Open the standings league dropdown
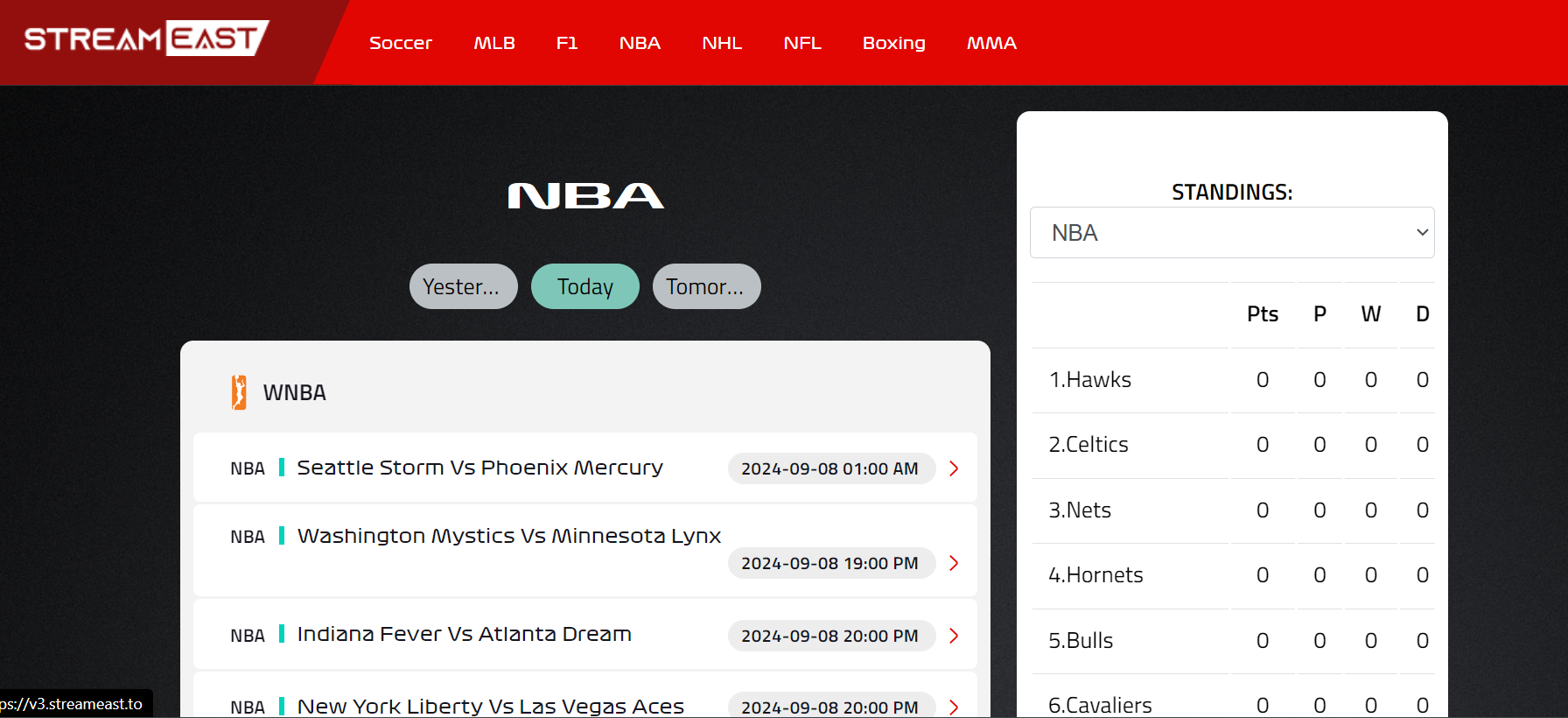This screenshot has height=718, width=1568. coord(1232,233)
